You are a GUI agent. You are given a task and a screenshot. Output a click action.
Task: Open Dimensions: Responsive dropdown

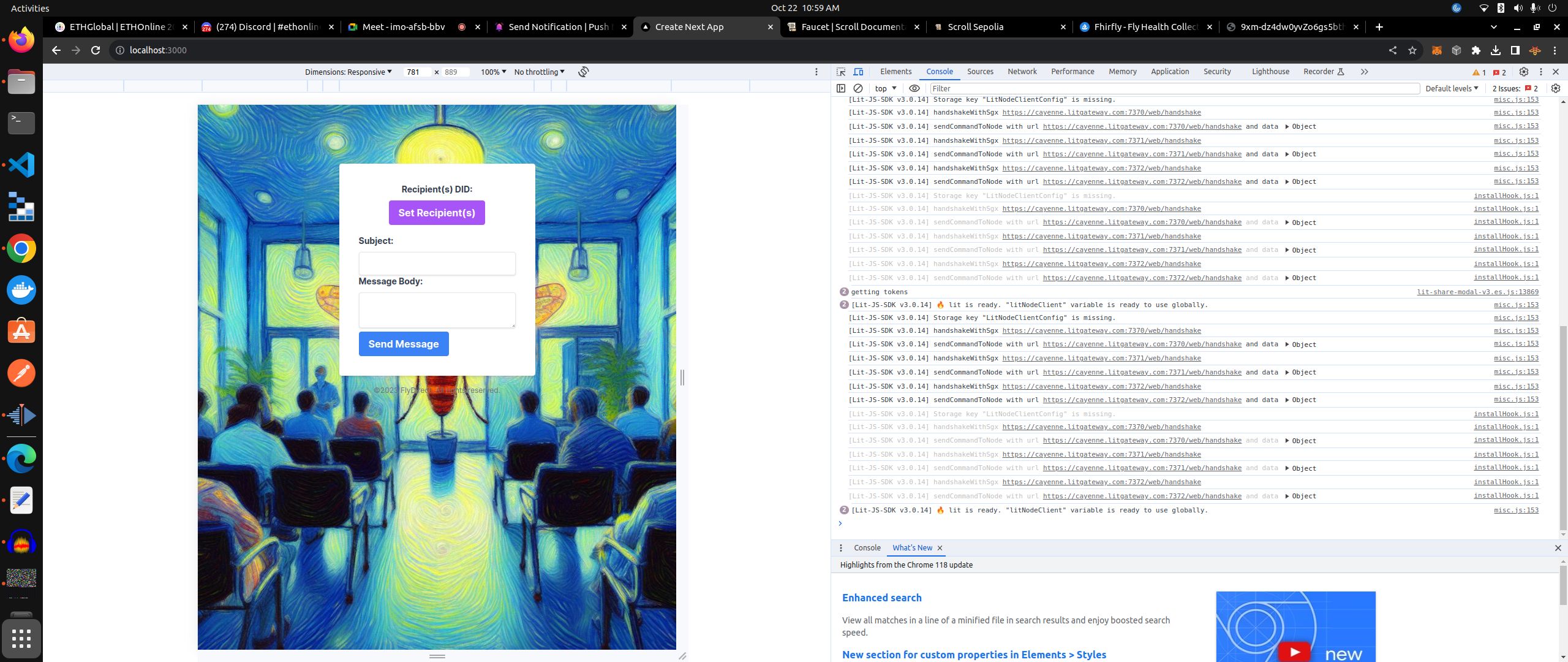click(348, 72)
